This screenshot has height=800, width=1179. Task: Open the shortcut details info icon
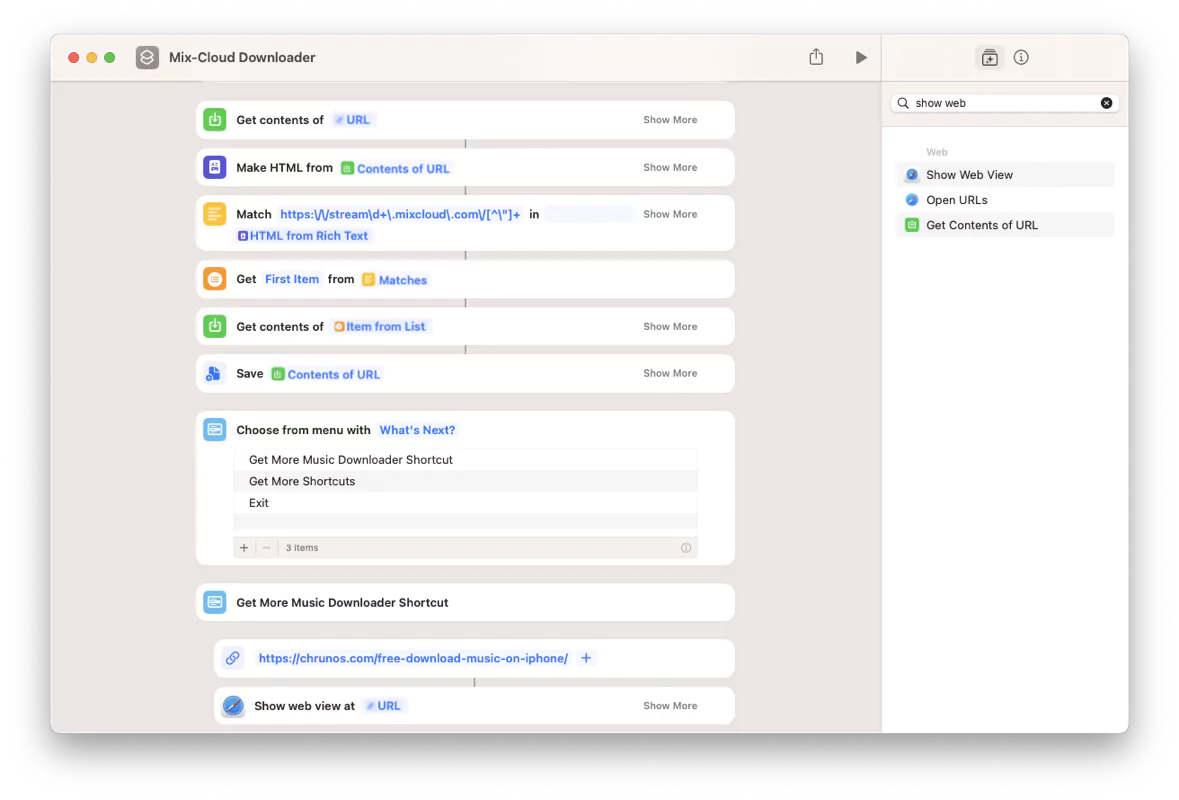tap(1021, 58)
